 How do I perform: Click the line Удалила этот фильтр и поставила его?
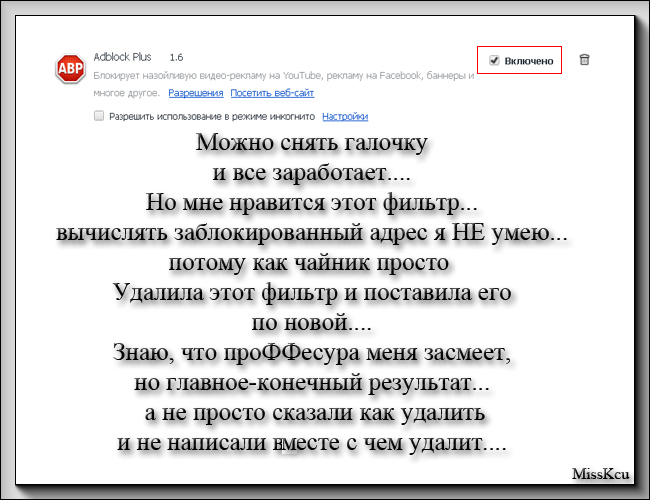[312, 292]
